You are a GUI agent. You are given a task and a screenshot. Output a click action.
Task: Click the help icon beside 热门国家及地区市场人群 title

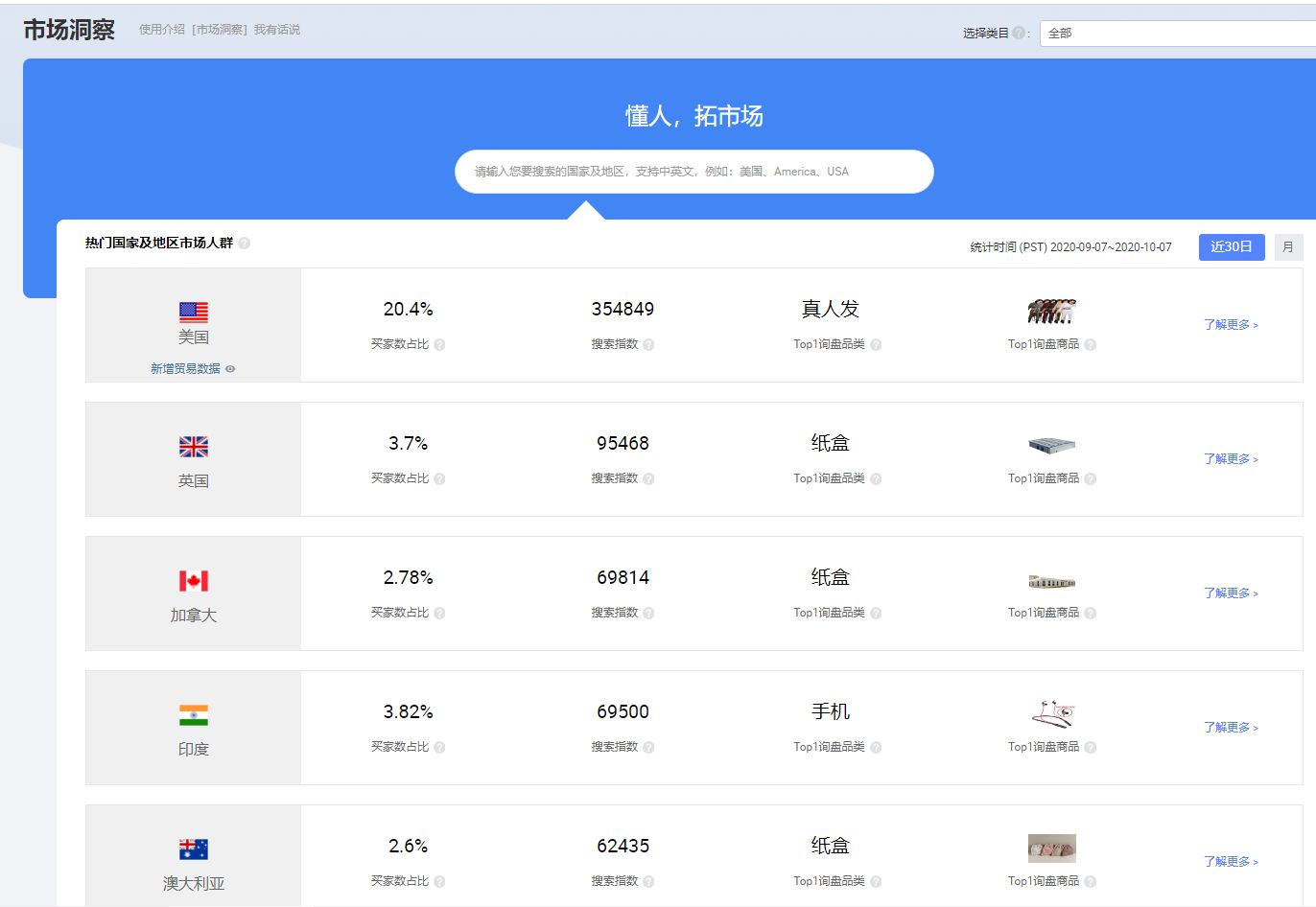245,243
